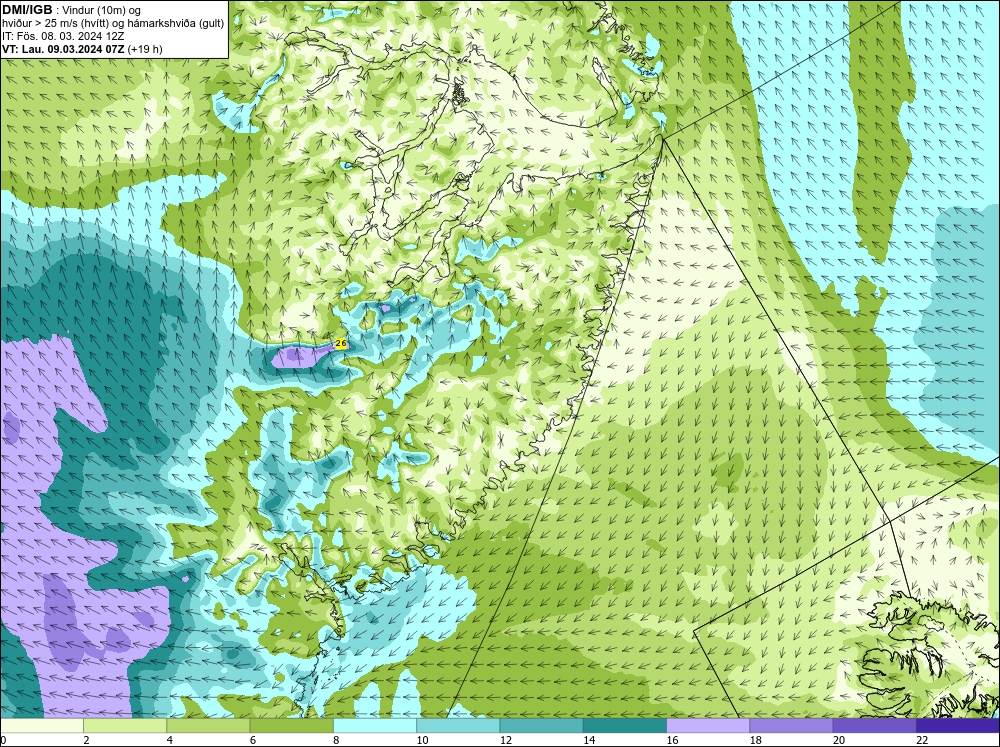Click the legend scale value '8'
The image size is (1000, 747).
(x=337, y=740)
